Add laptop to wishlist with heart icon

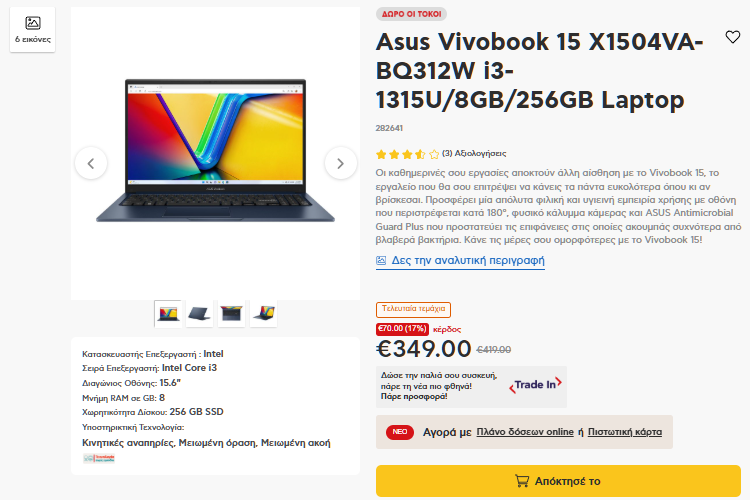[732, 37]
